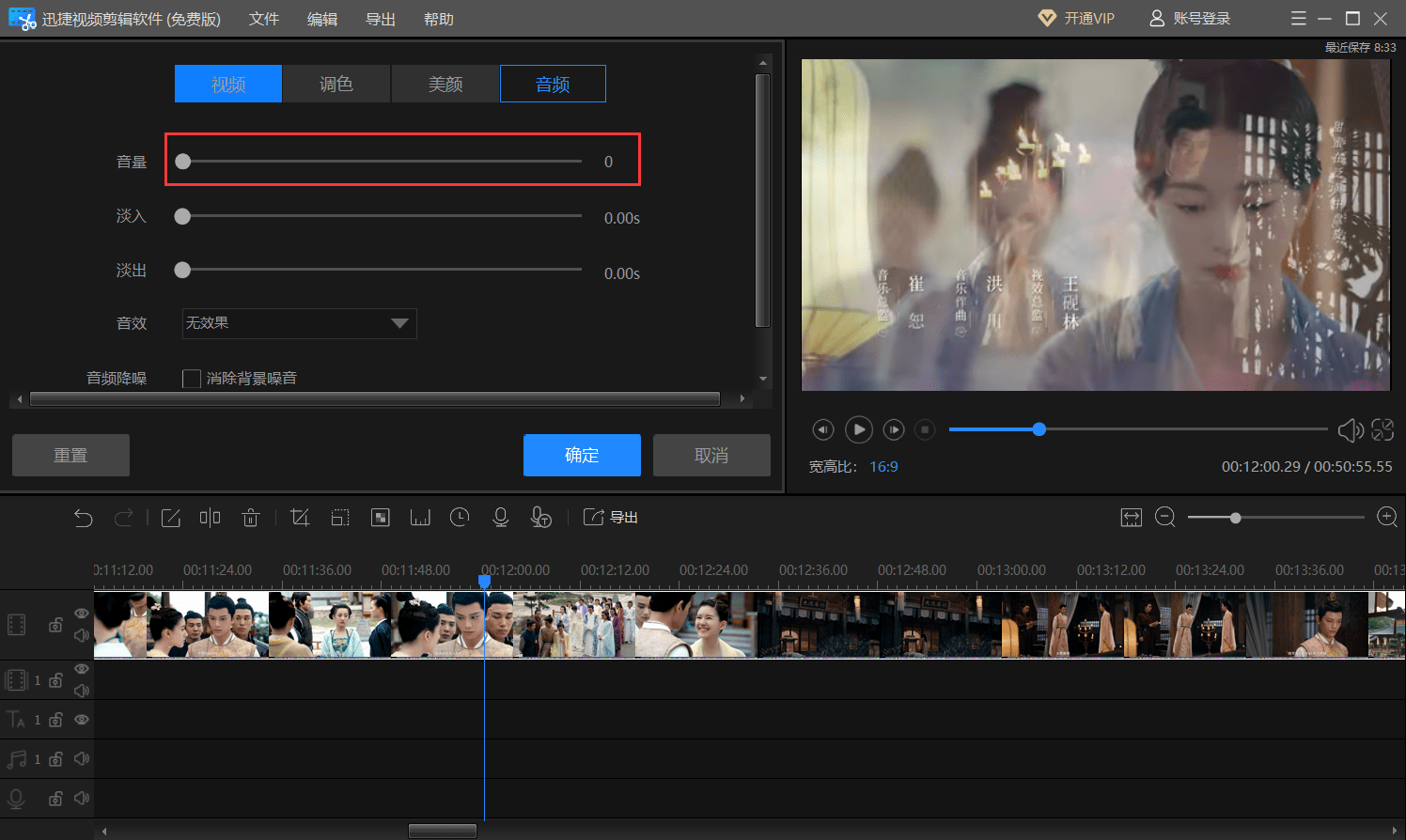Toggle lock on the text track
1406x840 pixels.
55,720
